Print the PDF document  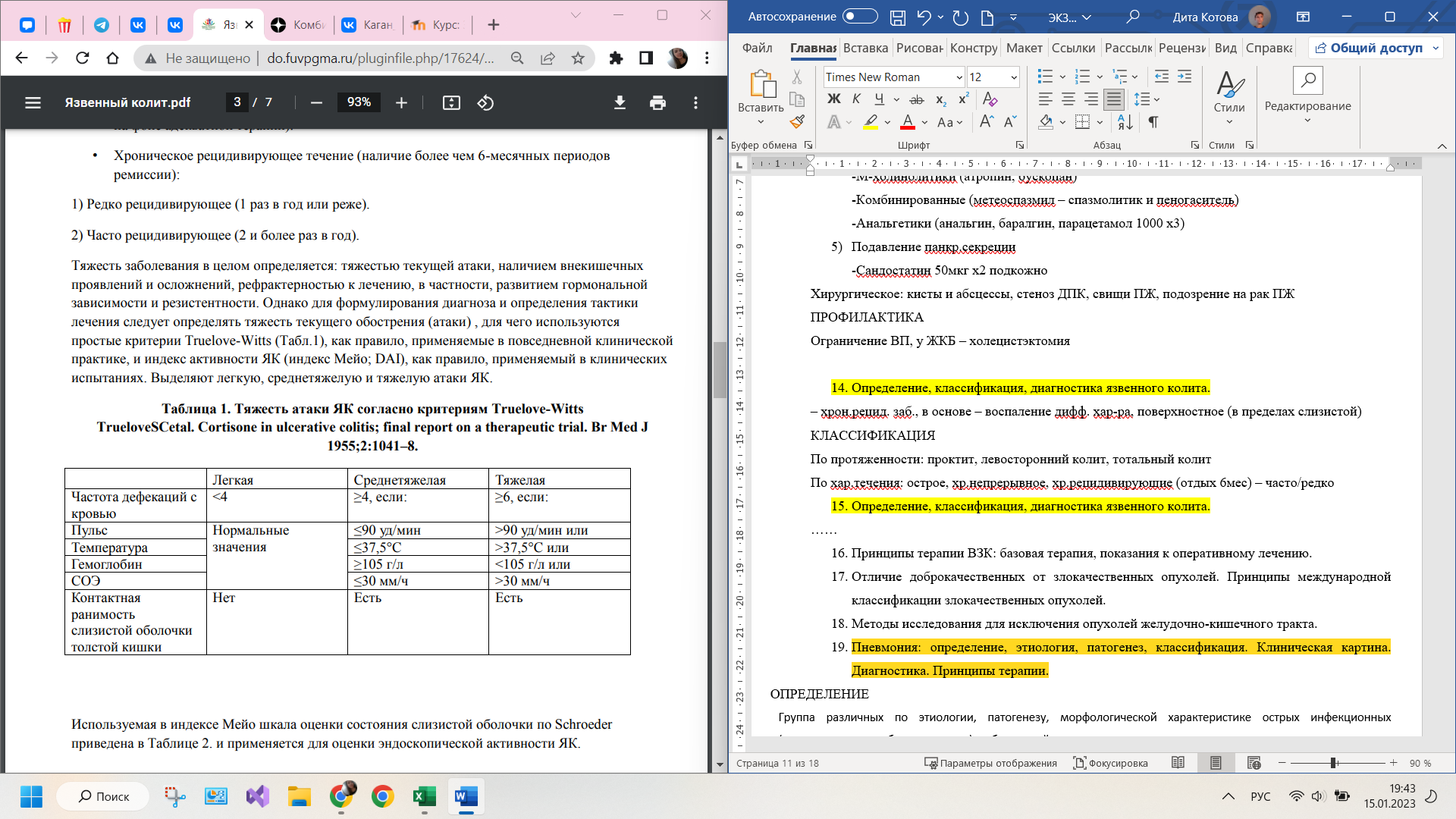657,102
